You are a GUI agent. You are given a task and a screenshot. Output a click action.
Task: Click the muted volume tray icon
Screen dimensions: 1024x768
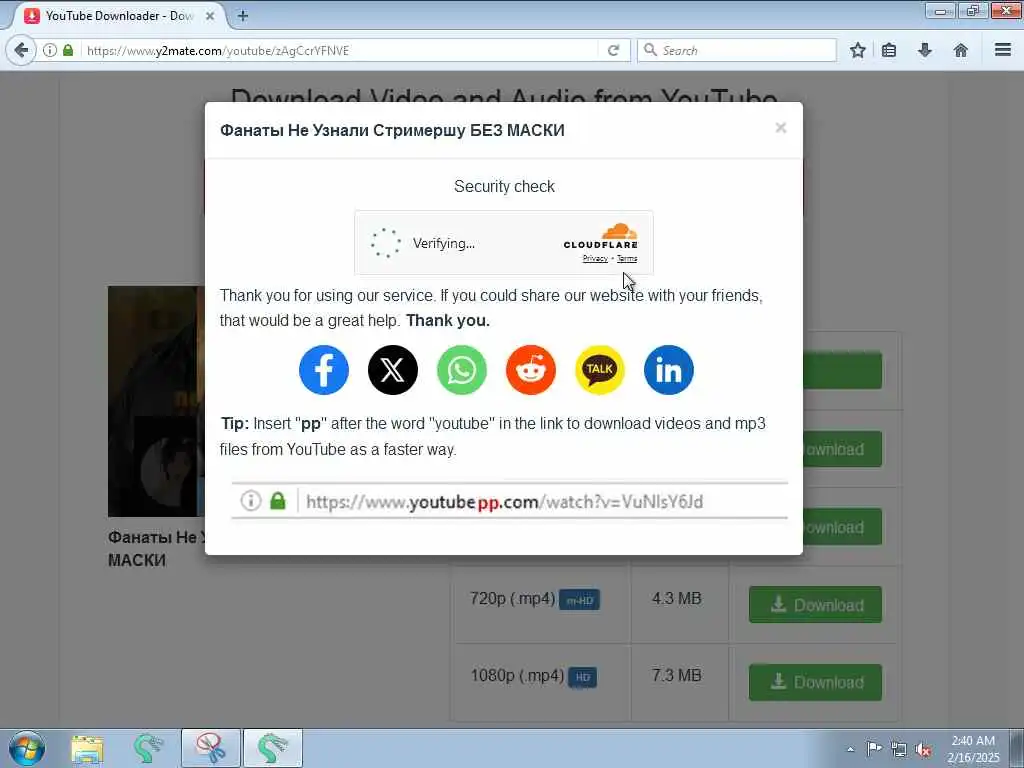click(923, 750)
